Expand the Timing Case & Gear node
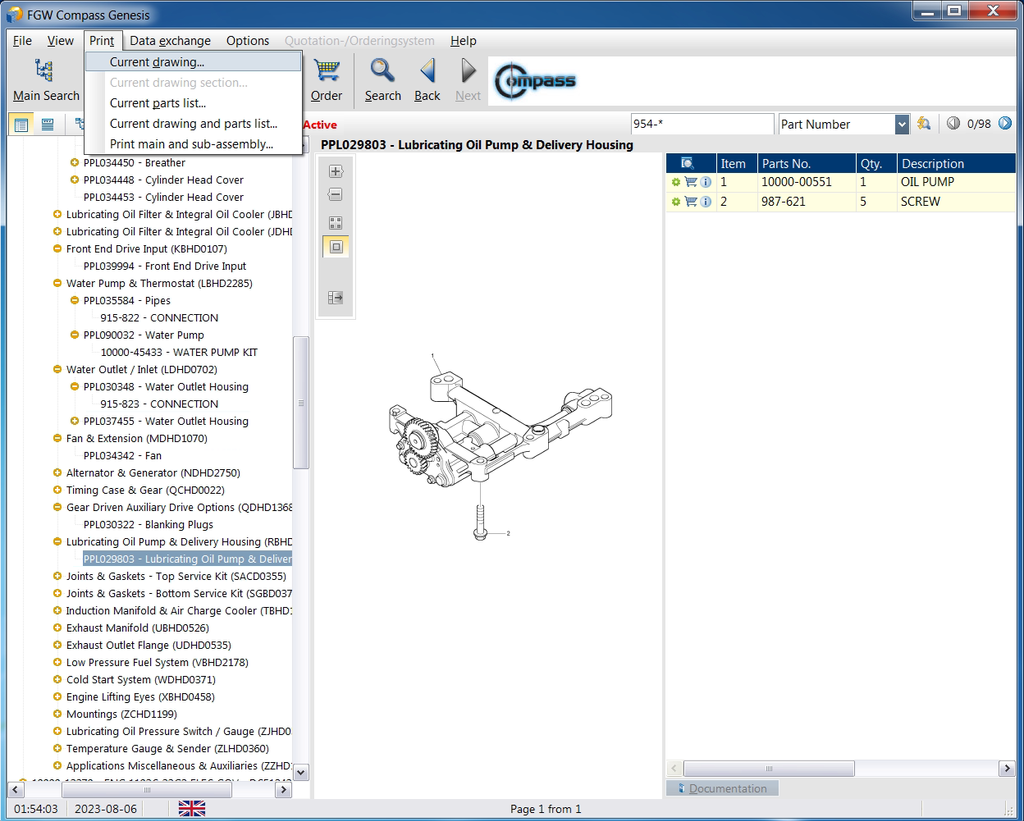This screenshot has width=1024, height=821. point(57,491)
